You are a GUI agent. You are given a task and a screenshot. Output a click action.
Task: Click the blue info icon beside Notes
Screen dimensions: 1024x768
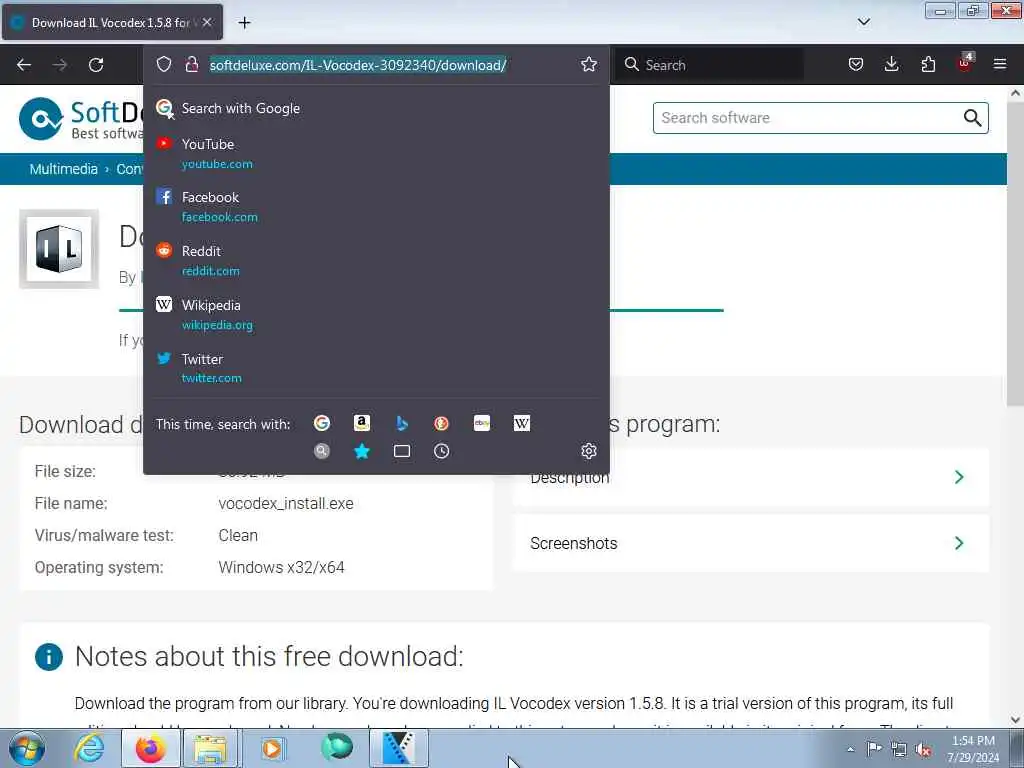(49, 657)
